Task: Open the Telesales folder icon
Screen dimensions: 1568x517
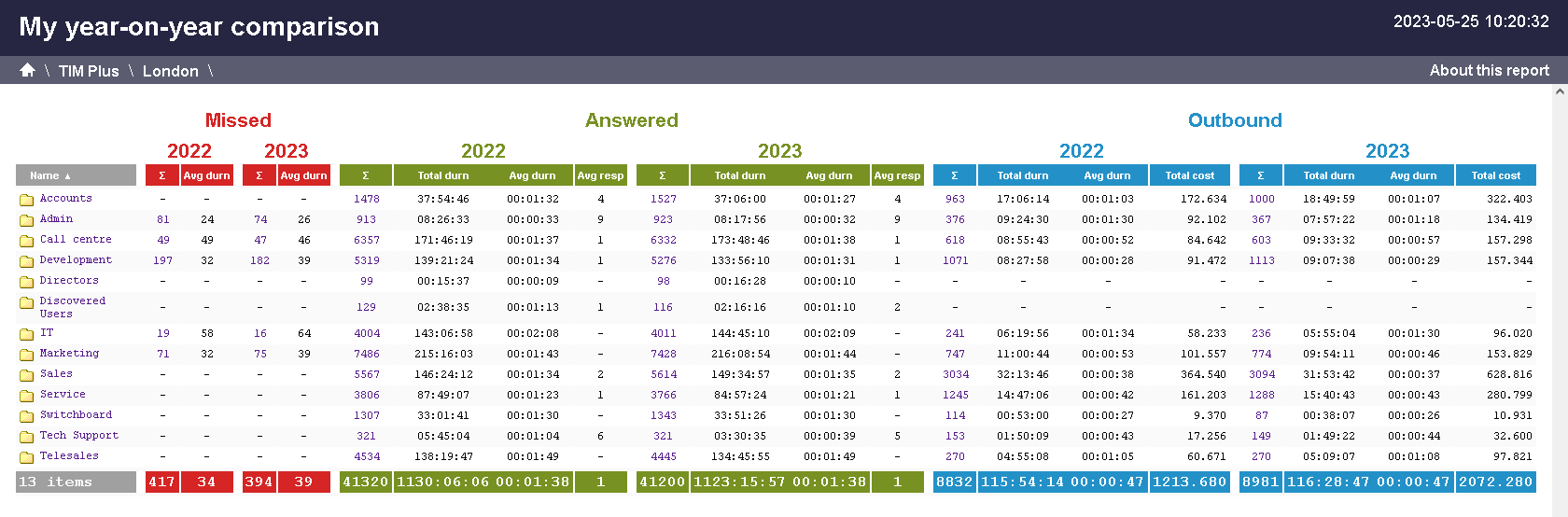Action: pos(27,457)
